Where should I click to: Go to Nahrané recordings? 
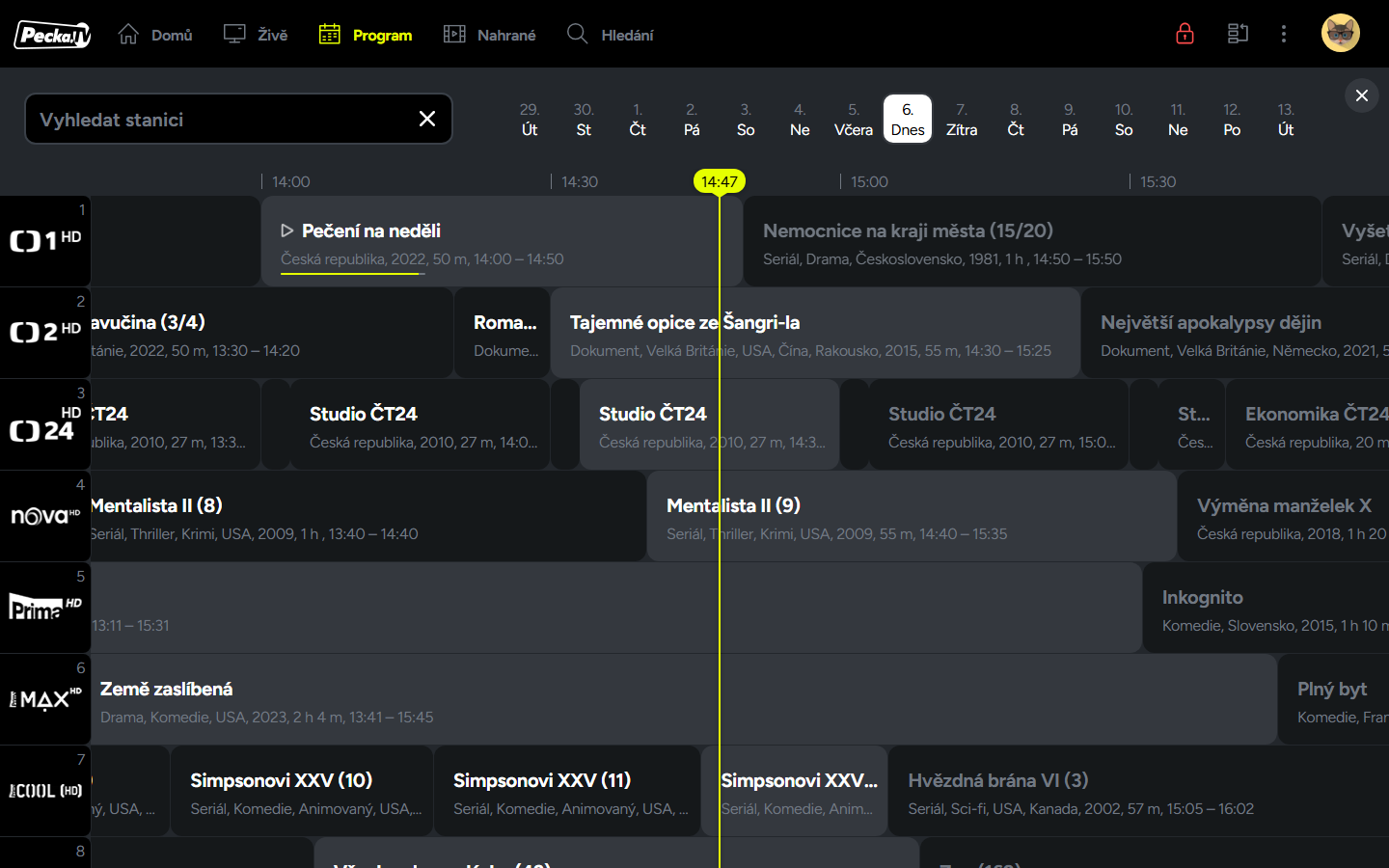coord(489,35)
